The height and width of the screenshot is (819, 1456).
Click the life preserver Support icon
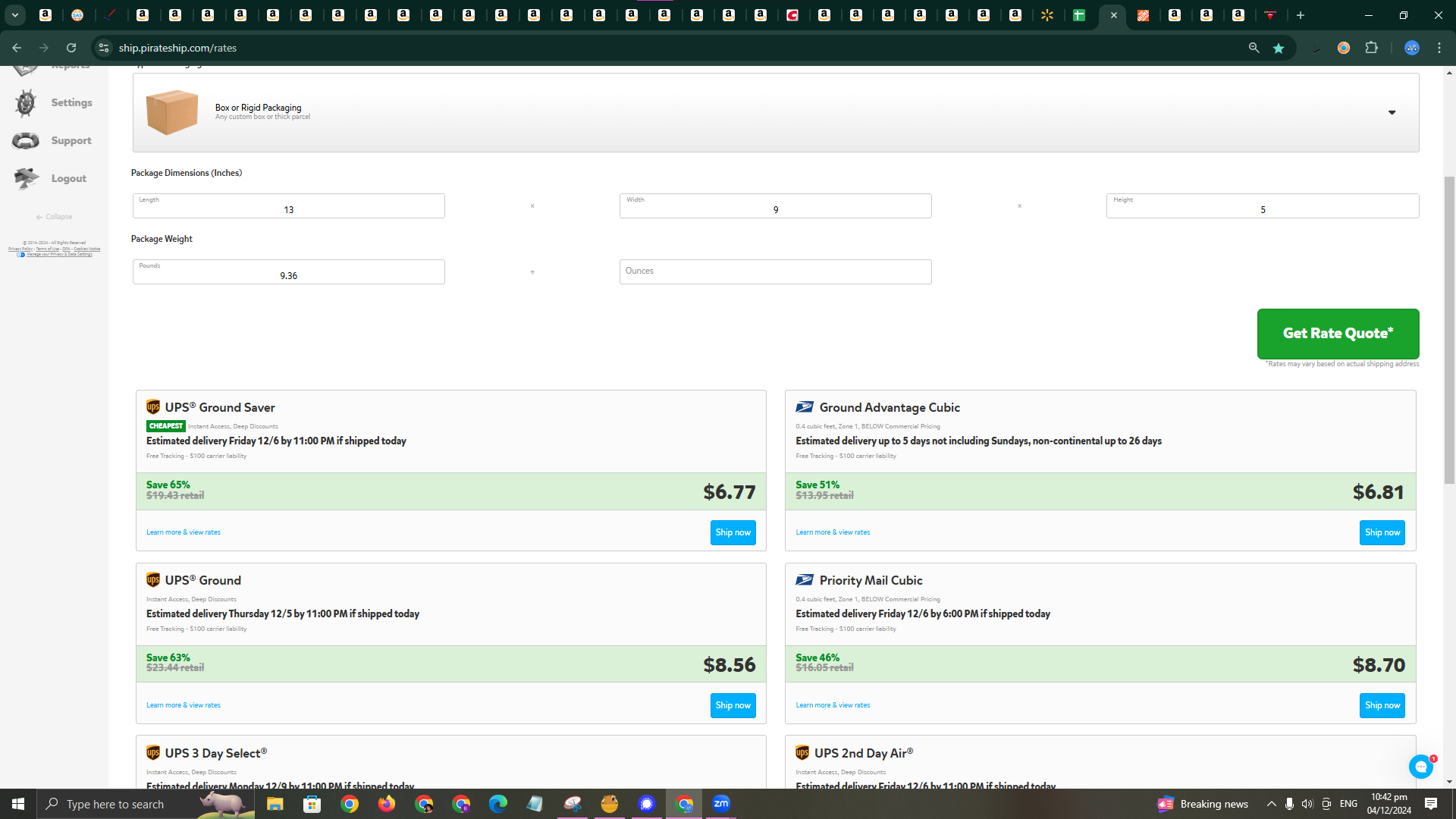(25, 141)
